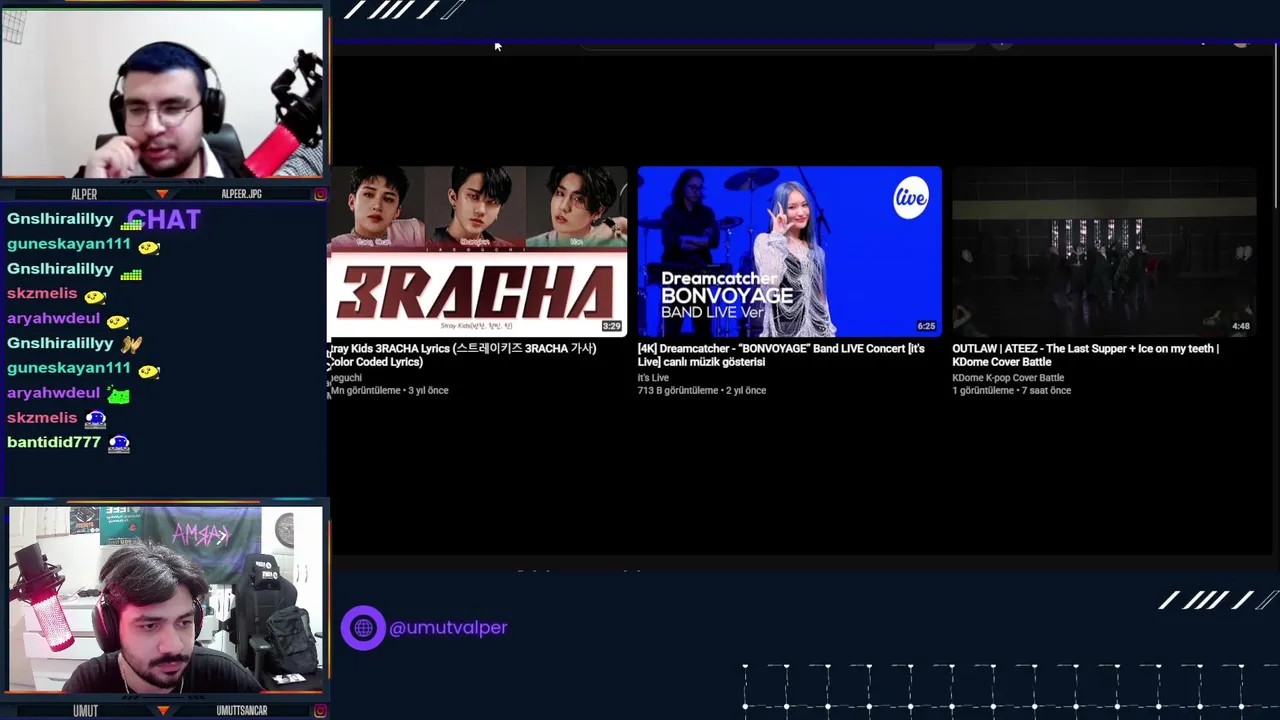This screenshot has height=720, width=1280.
Task: Click the OUTLAW ATEEZ Last Supper video title
Action: click(x=1085, y=355)
